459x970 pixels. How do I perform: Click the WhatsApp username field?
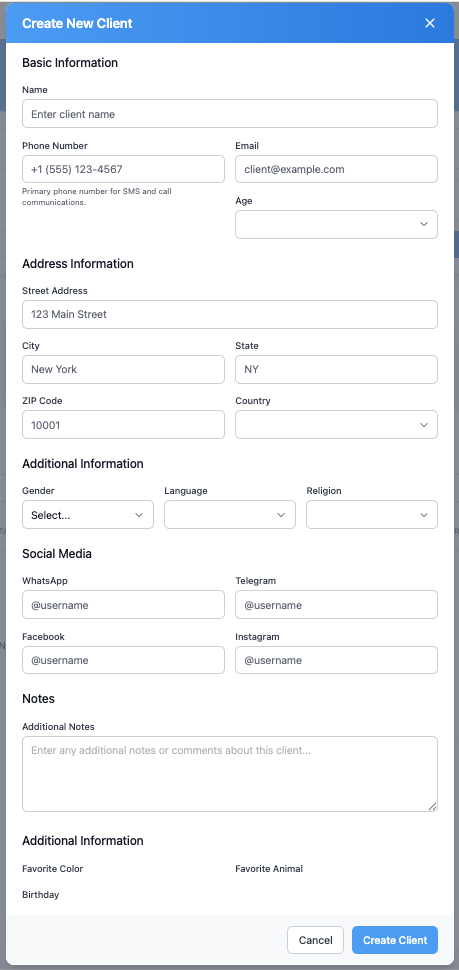click(x=123, y=605)
